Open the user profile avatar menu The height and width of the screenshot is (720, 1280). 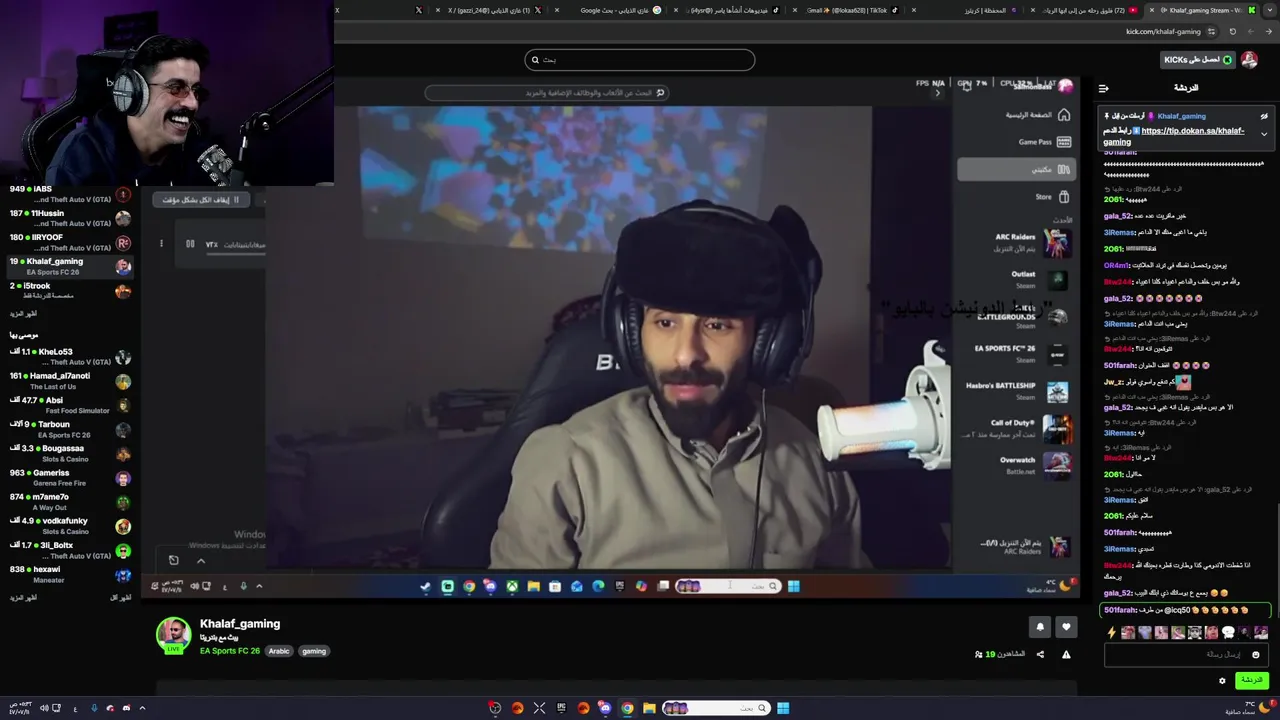(x=1249, y=60)
